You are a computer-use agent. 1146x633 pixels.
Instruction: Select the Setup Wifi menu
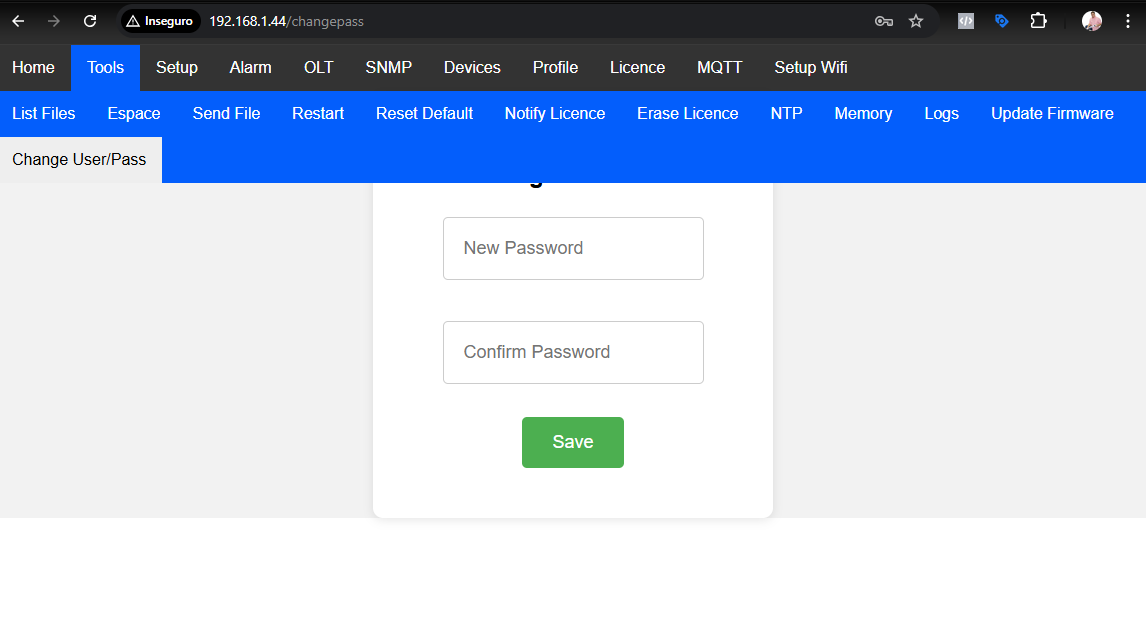811,68
